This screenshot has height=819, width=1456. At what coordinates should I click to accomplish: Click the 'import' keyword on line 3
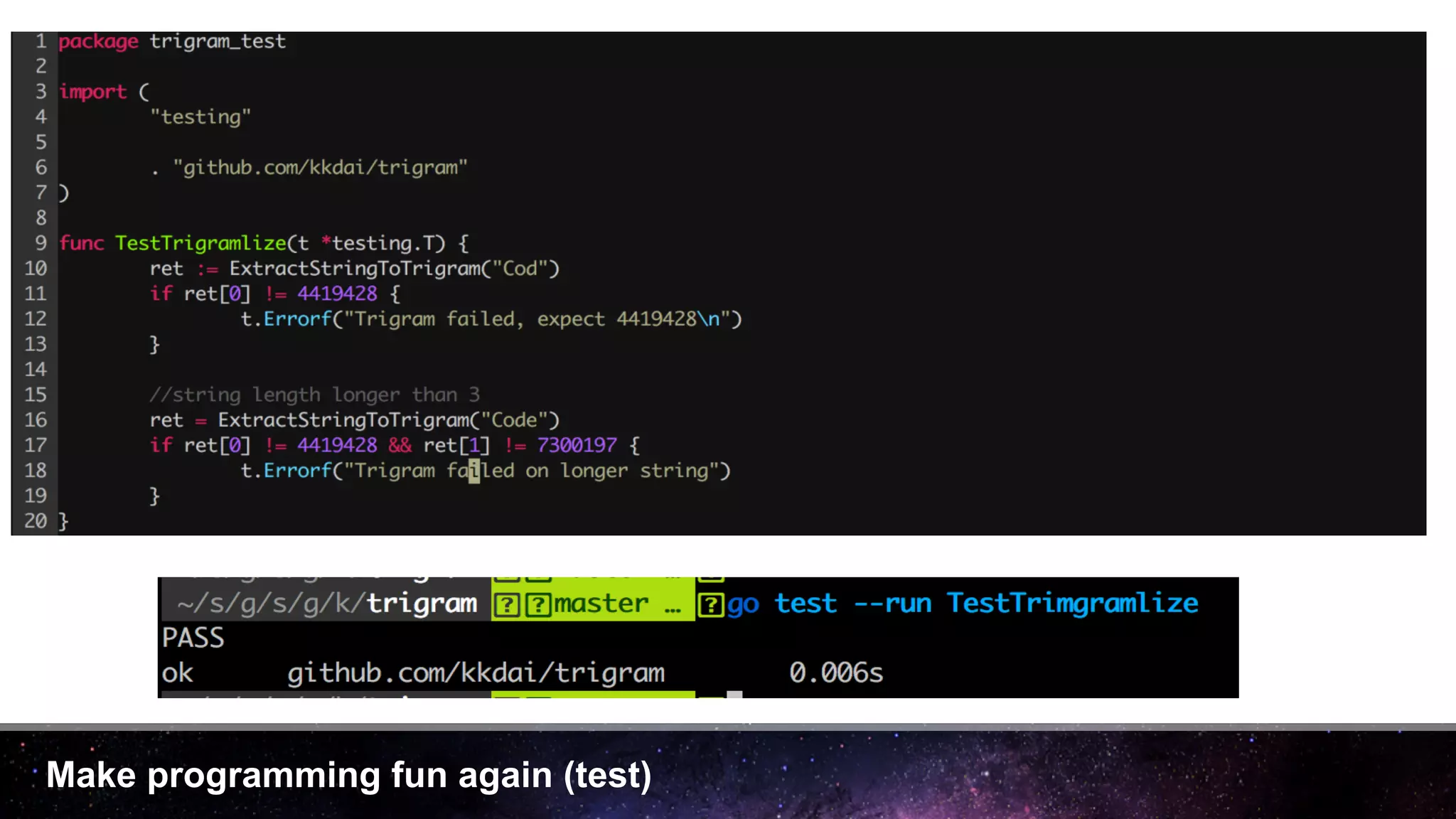click(92, 92)
